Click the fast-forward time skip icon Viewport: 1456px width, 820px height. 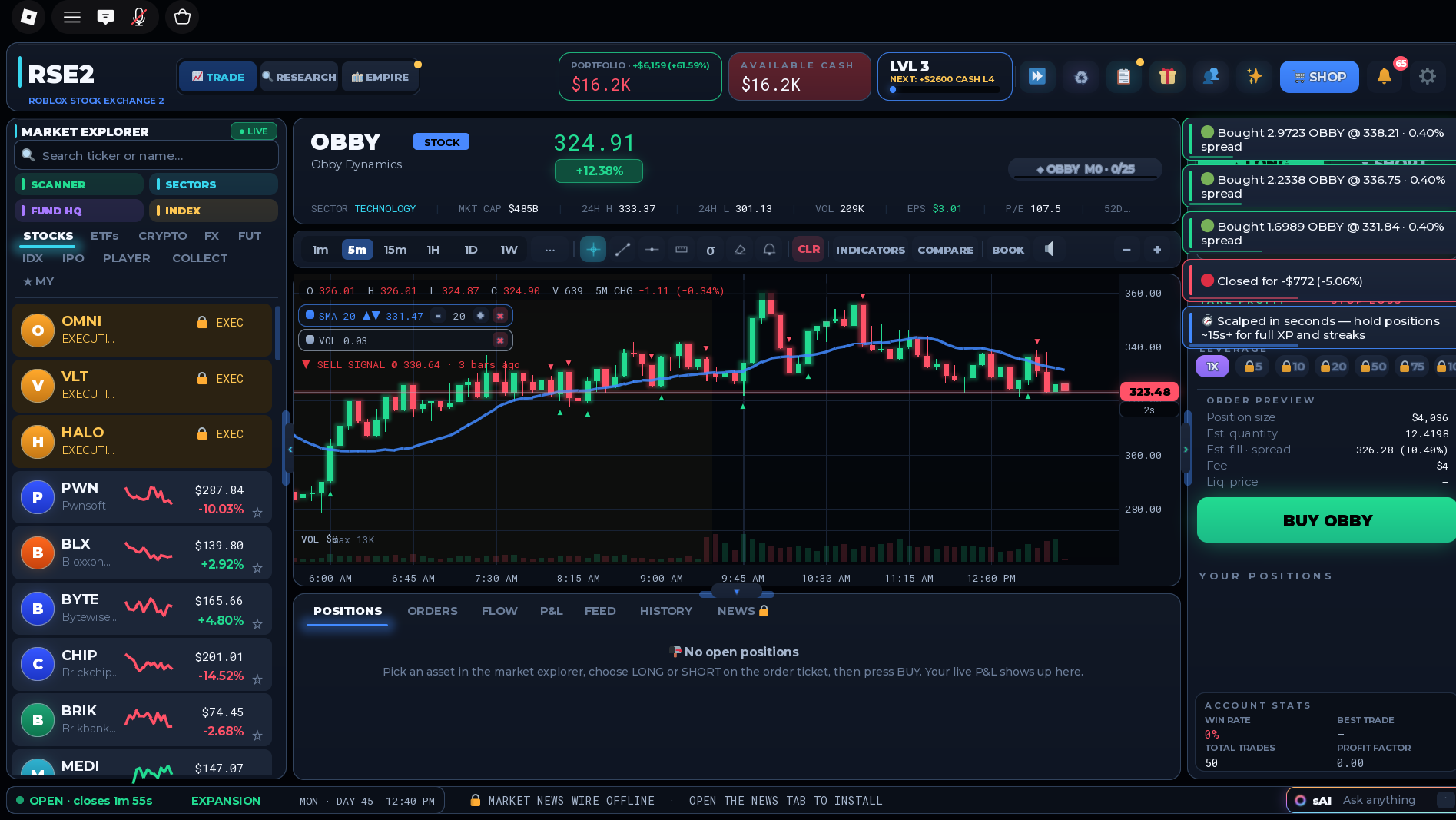click(x=1037, y=76)
